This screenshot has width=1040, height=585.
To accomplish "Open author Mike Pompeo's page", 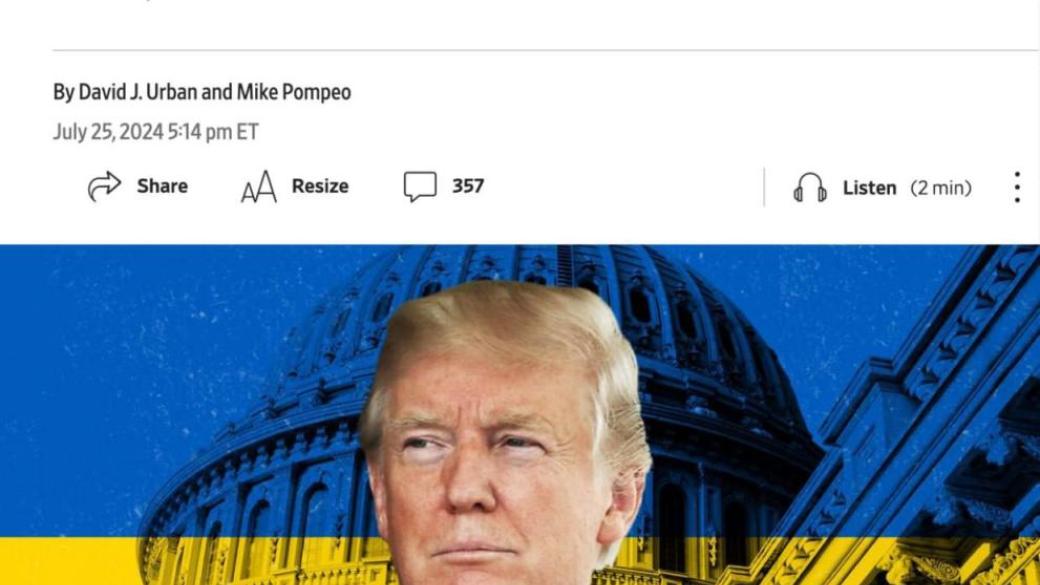I will [294, 92].
